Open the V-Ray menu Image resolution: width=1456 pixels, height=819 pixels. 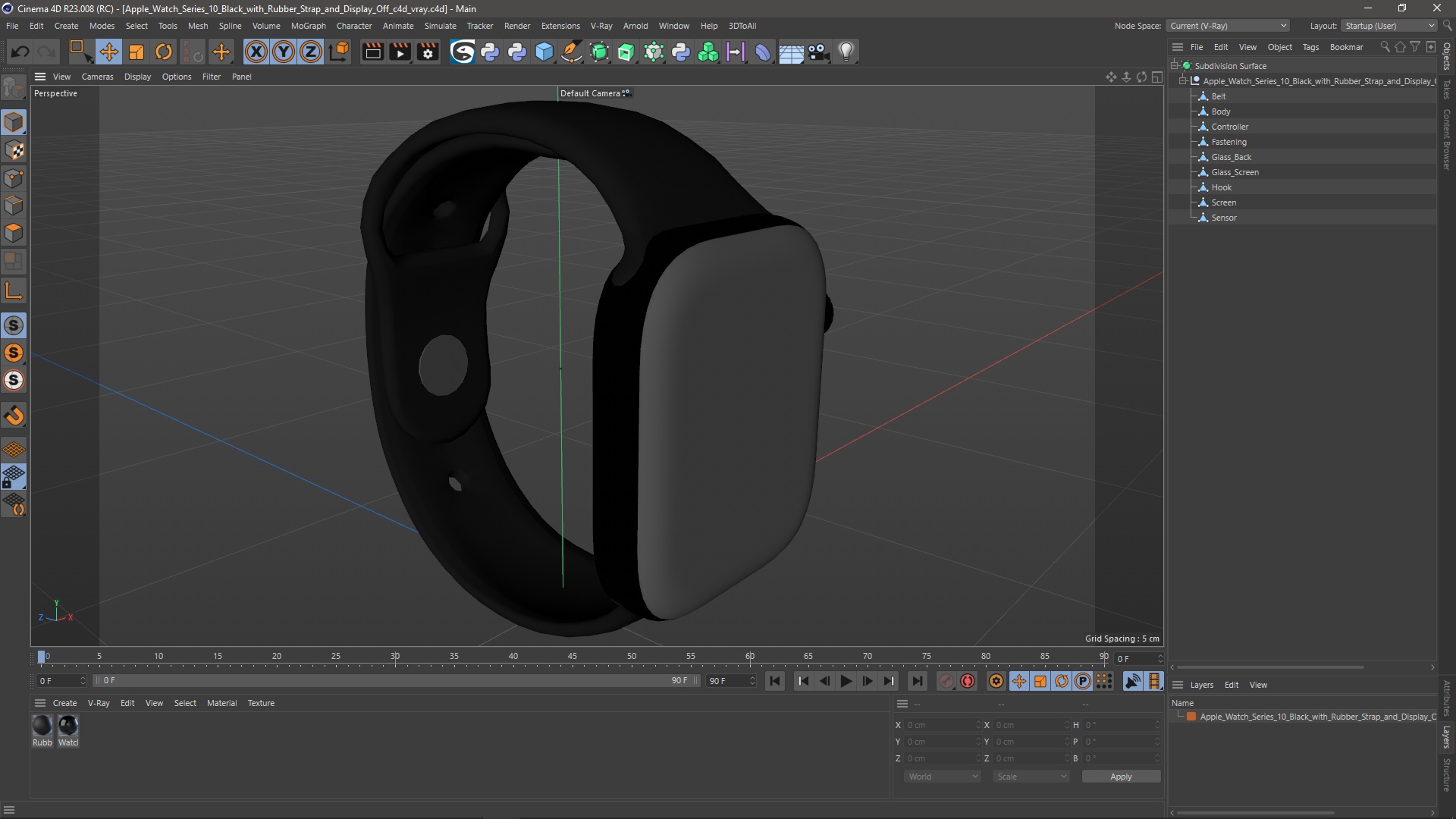tap(601, 26)
